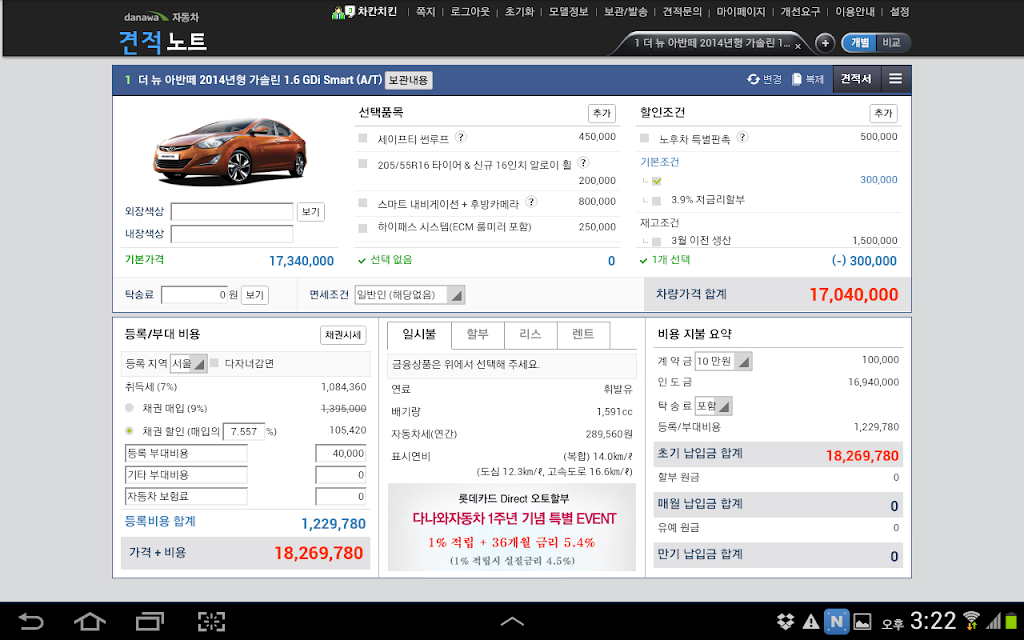
Task: Switch view to 비교 mode
Action: click(x=891, y=42)
